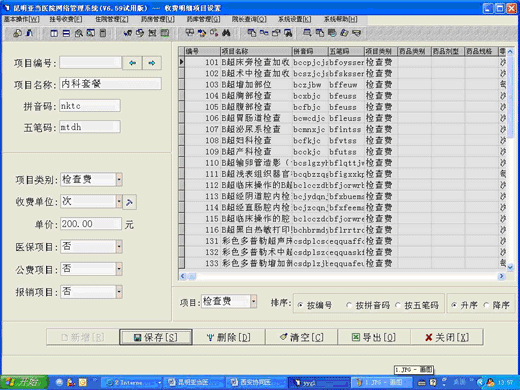Select table row 131 彩色多普勒超声

[x=341, y=241]
